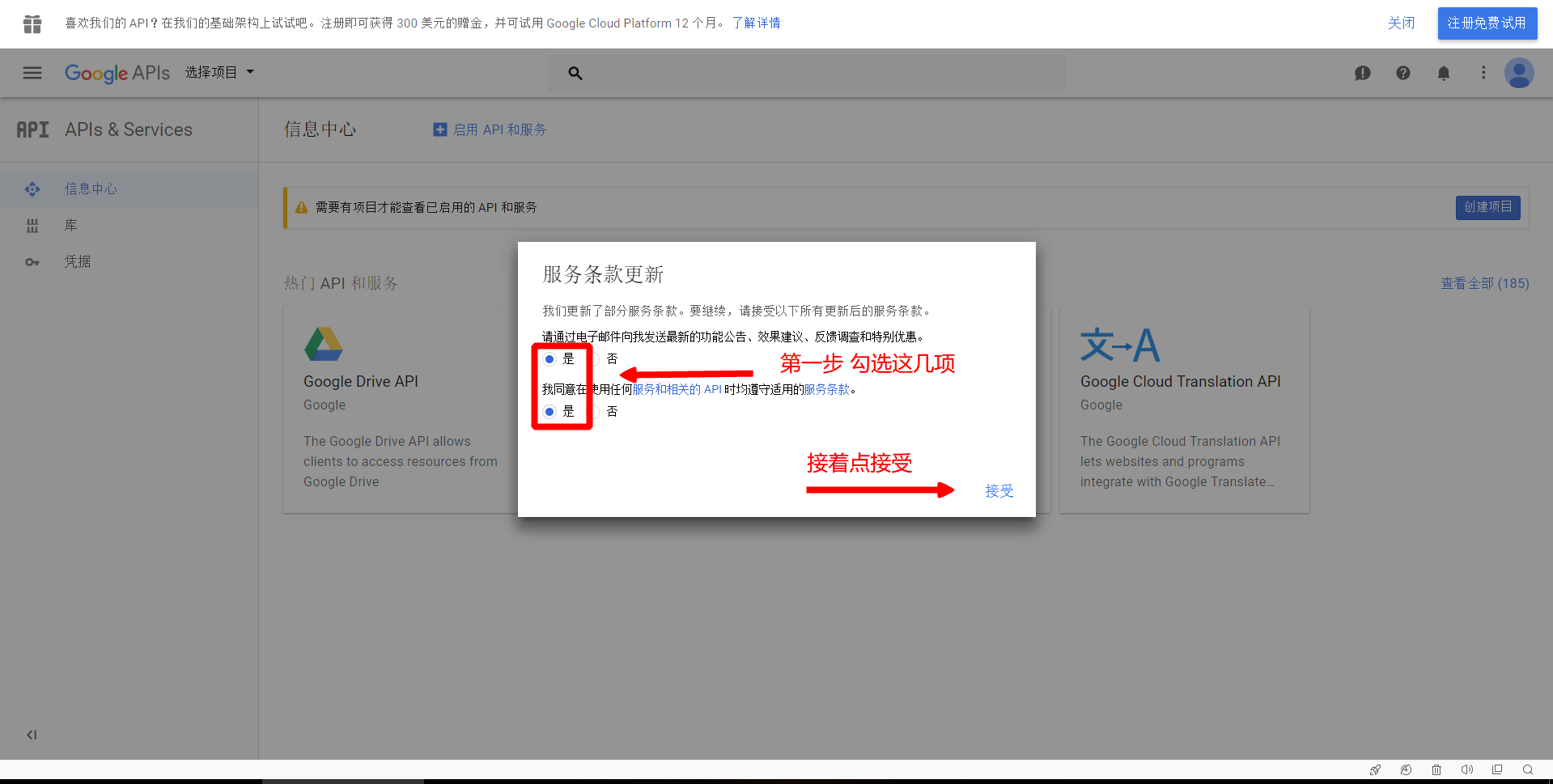Click 接受 to accept the terms
This screenshot has height=784, width=1553.
[999, 491]
